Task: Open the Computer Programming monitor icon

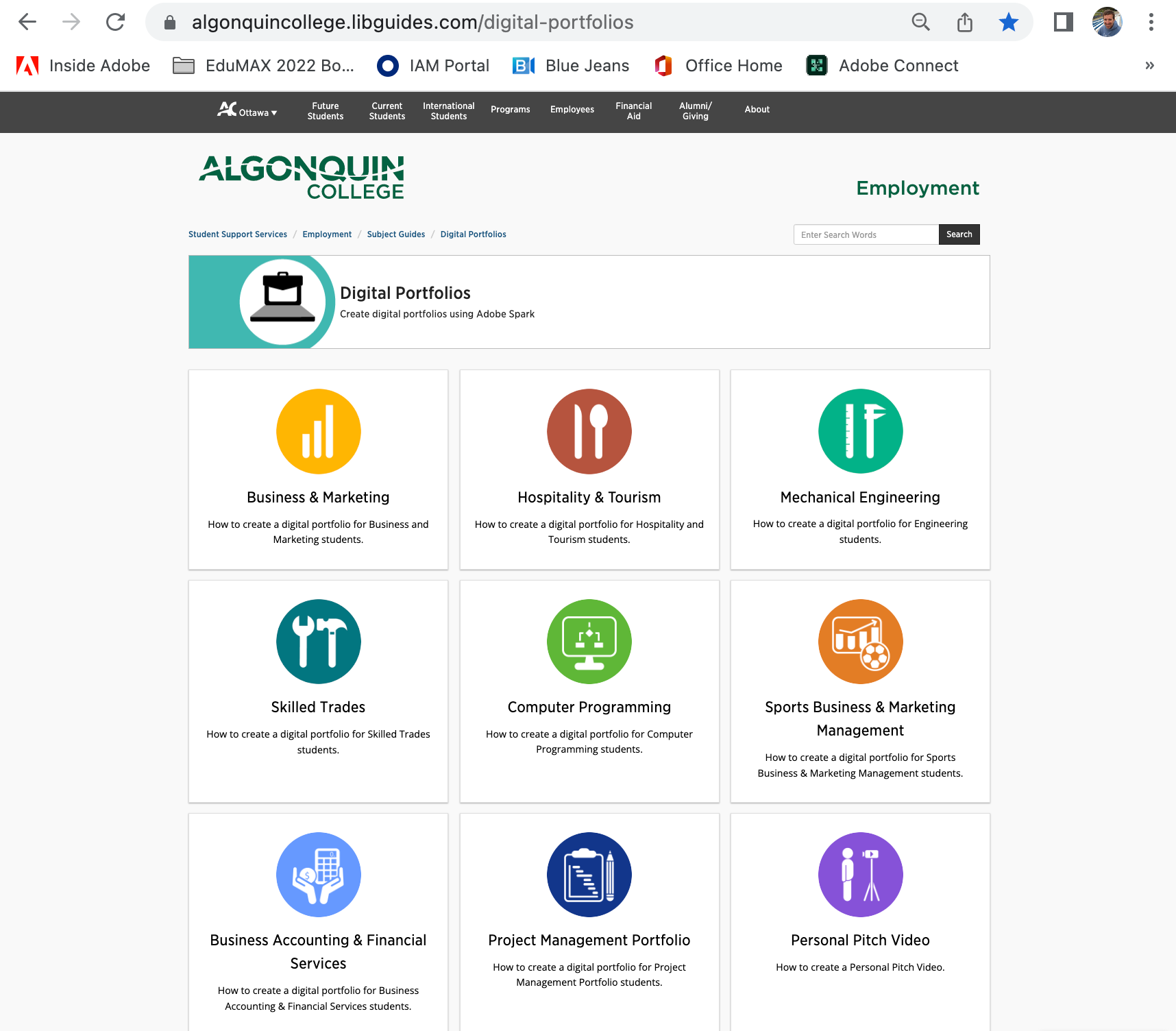Action: tap(589, 642)
